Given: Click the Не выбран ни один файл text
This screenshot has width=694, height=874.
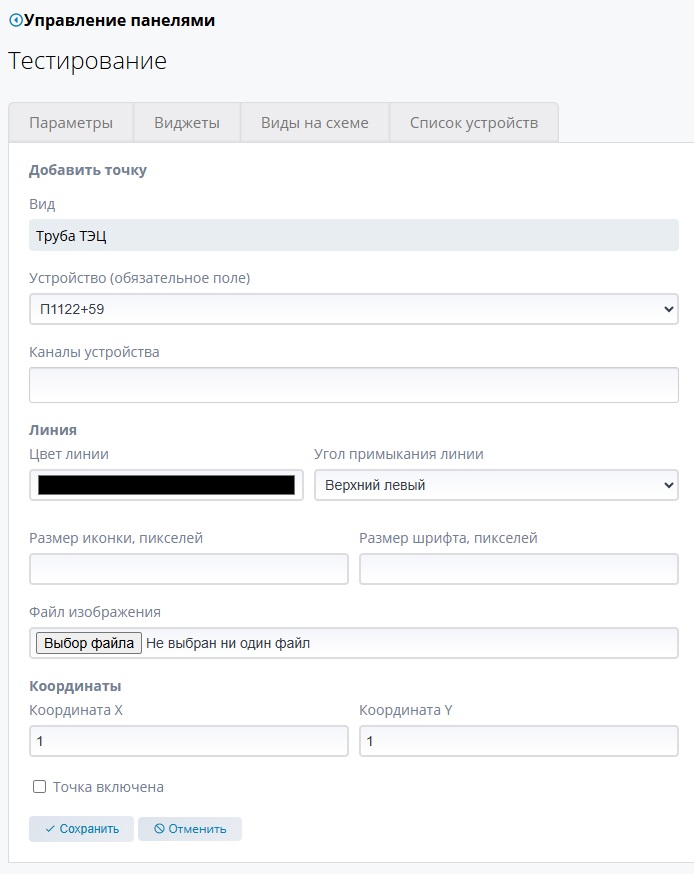Looking at the screenshot, I should [228, 643].
